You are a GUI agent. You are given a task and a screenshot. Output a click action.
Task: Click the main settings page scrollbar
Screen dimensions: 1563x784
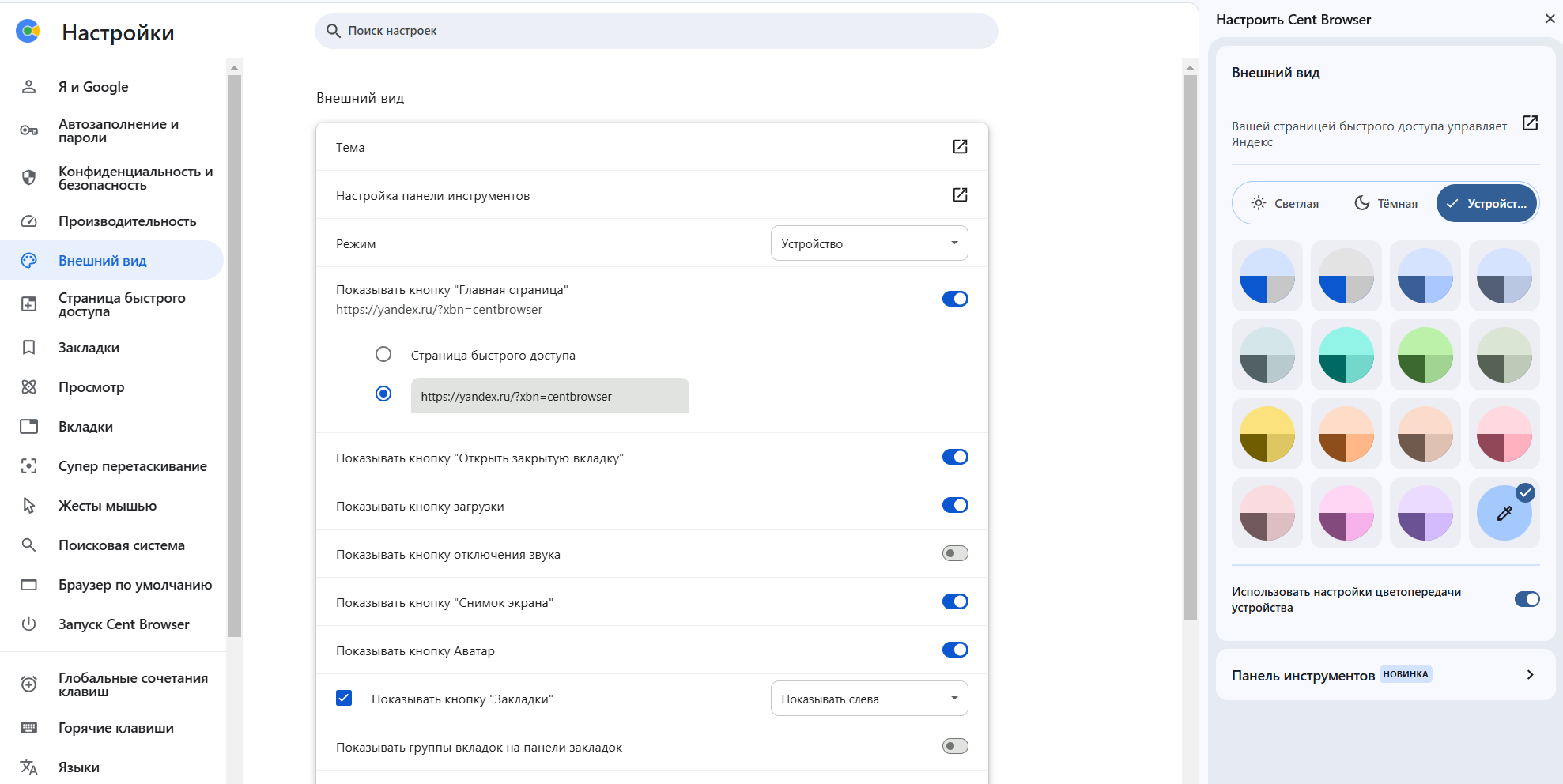click(1190, 348)
